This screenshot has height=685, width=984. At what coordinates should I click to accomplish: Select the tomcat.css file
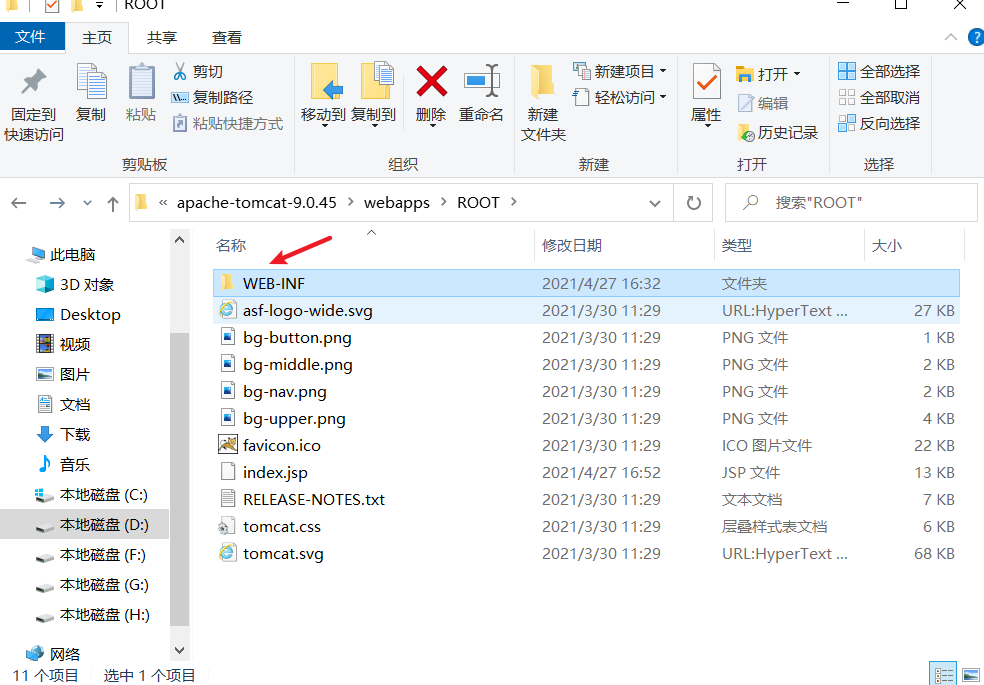tap(586, 526)
